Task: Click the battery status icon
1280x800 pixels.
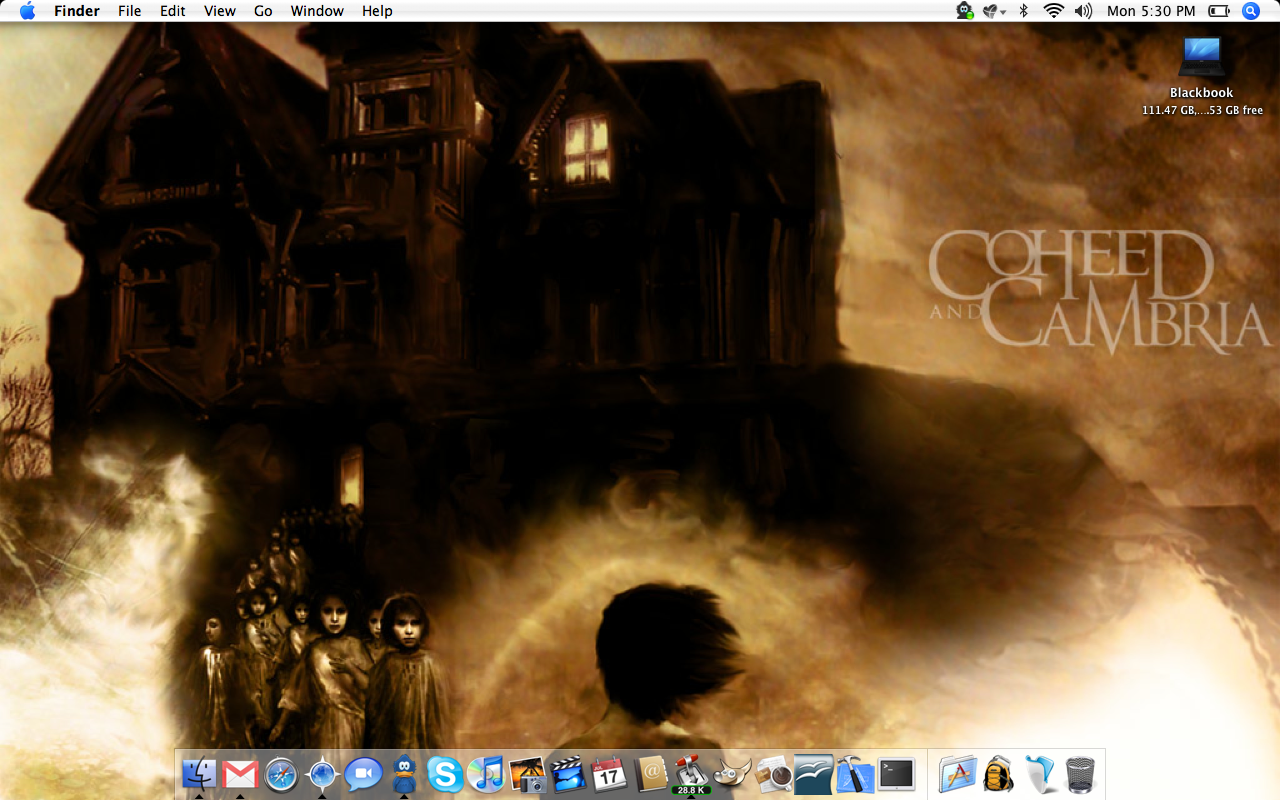Action: tap(1219, 11)
